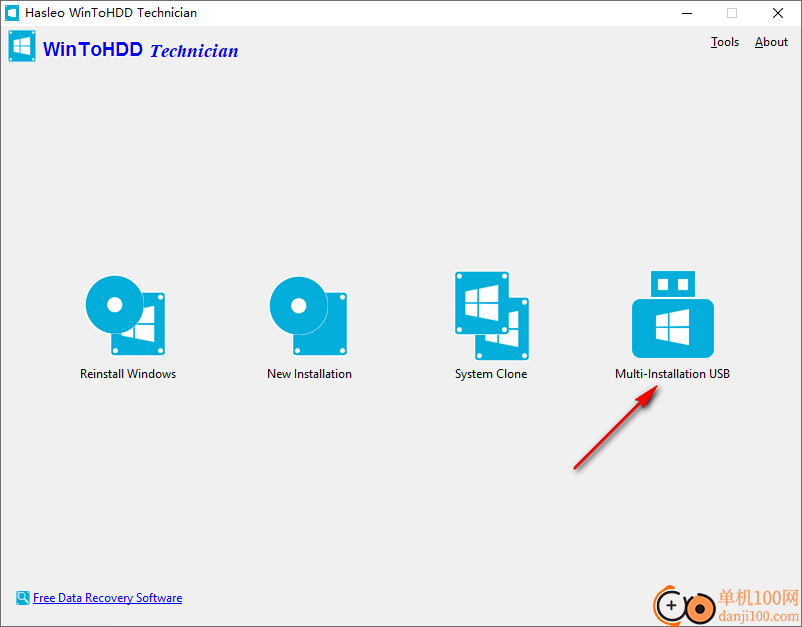Open the Reinstall Windows disc icon

point(125,316)
